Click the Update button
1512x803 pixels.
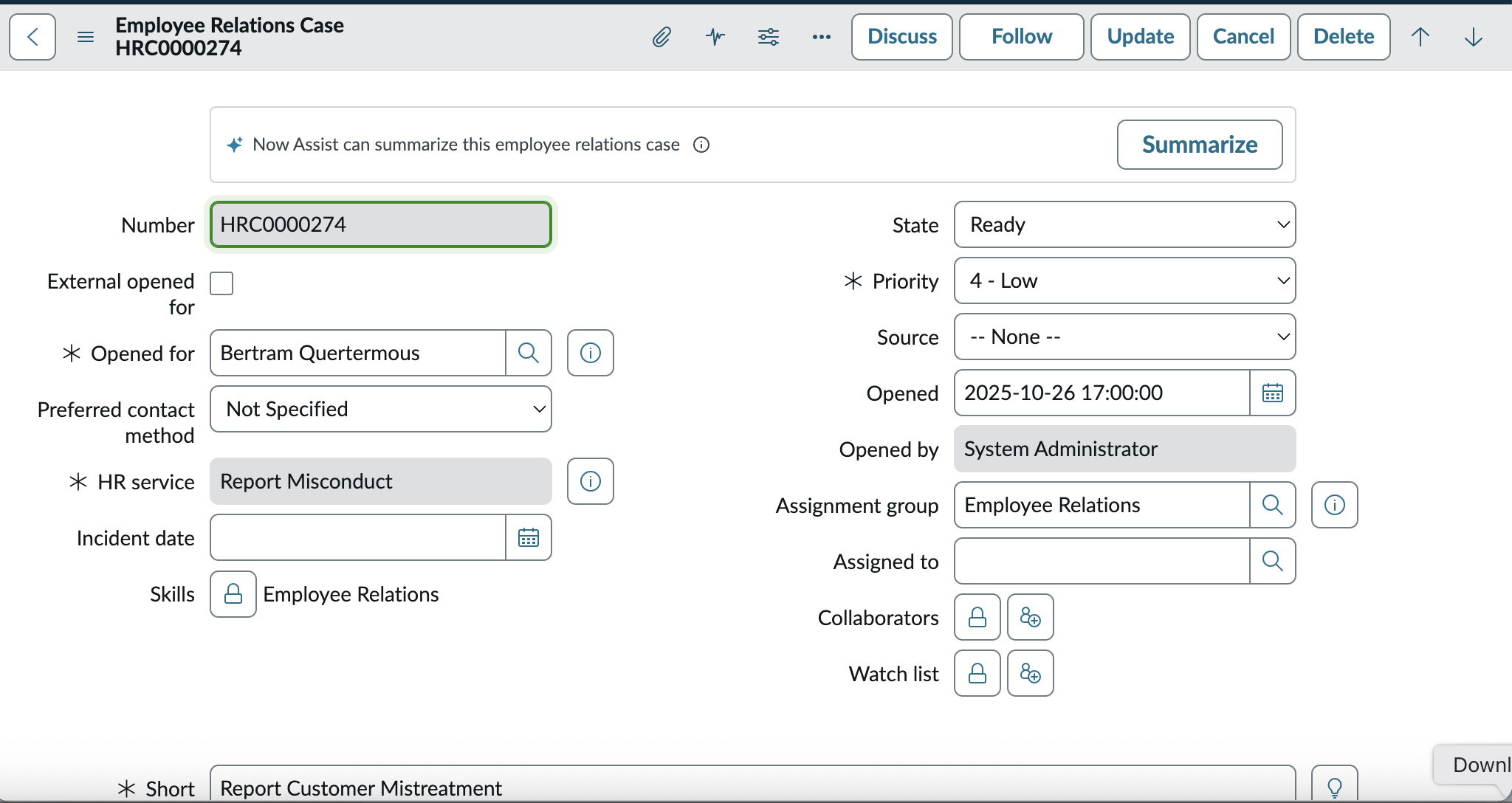click(x=1141, y=37)
